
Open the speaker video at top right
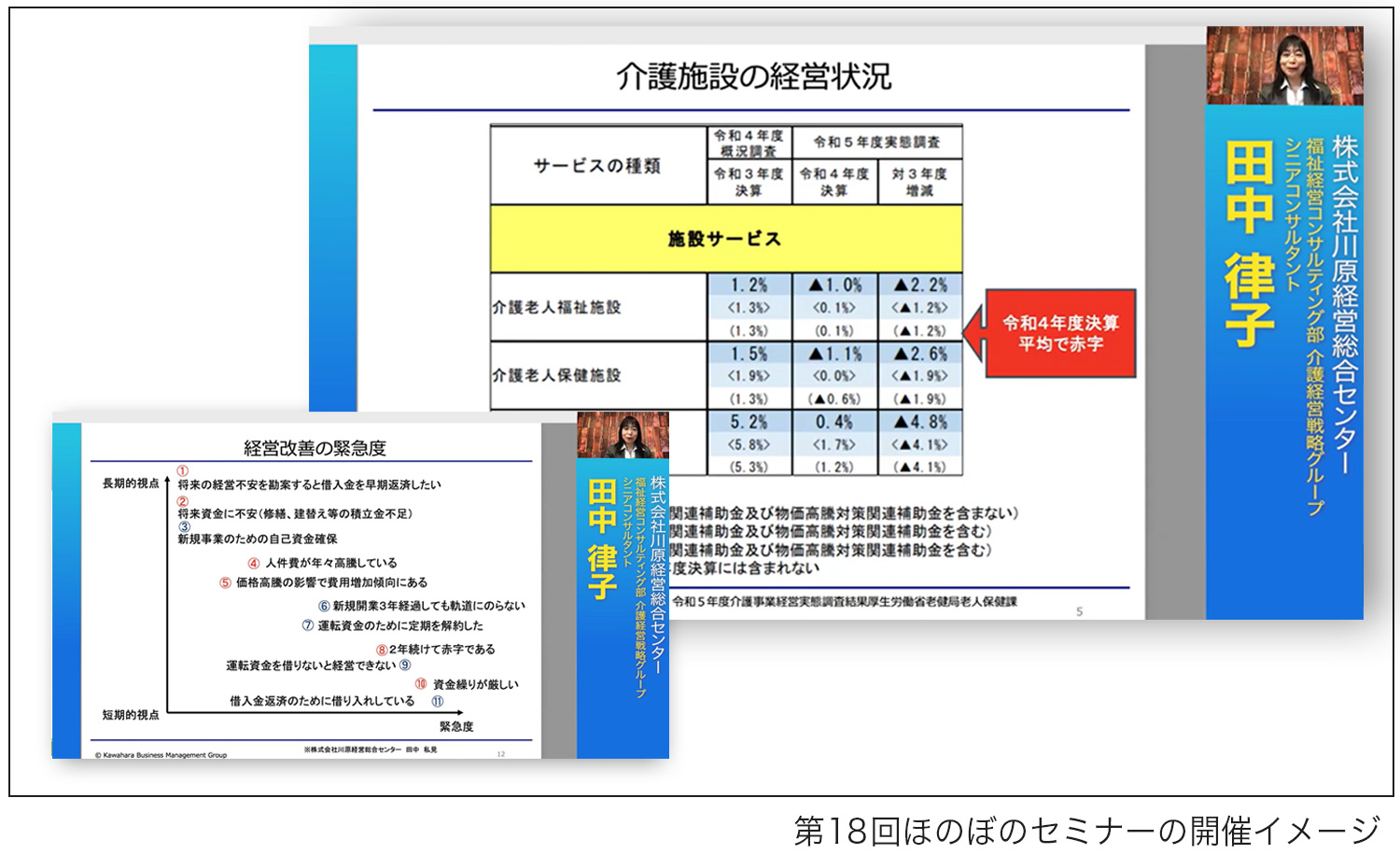tap(1284, 65)
